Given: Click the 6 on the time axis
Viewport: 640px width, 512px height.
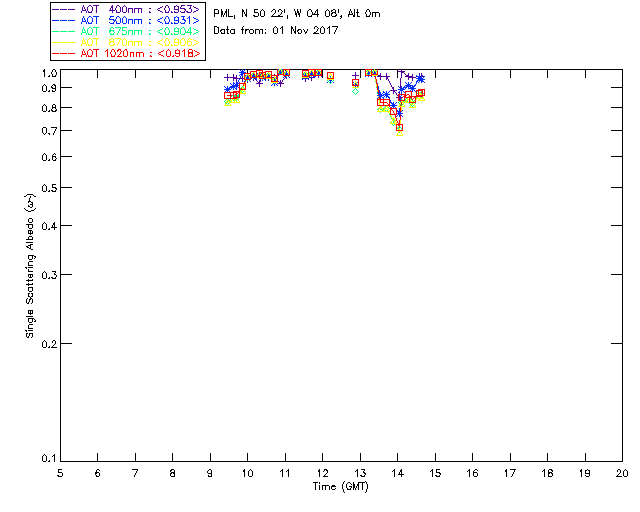Looking at the screenshot, I should click(x=98, y=473).
